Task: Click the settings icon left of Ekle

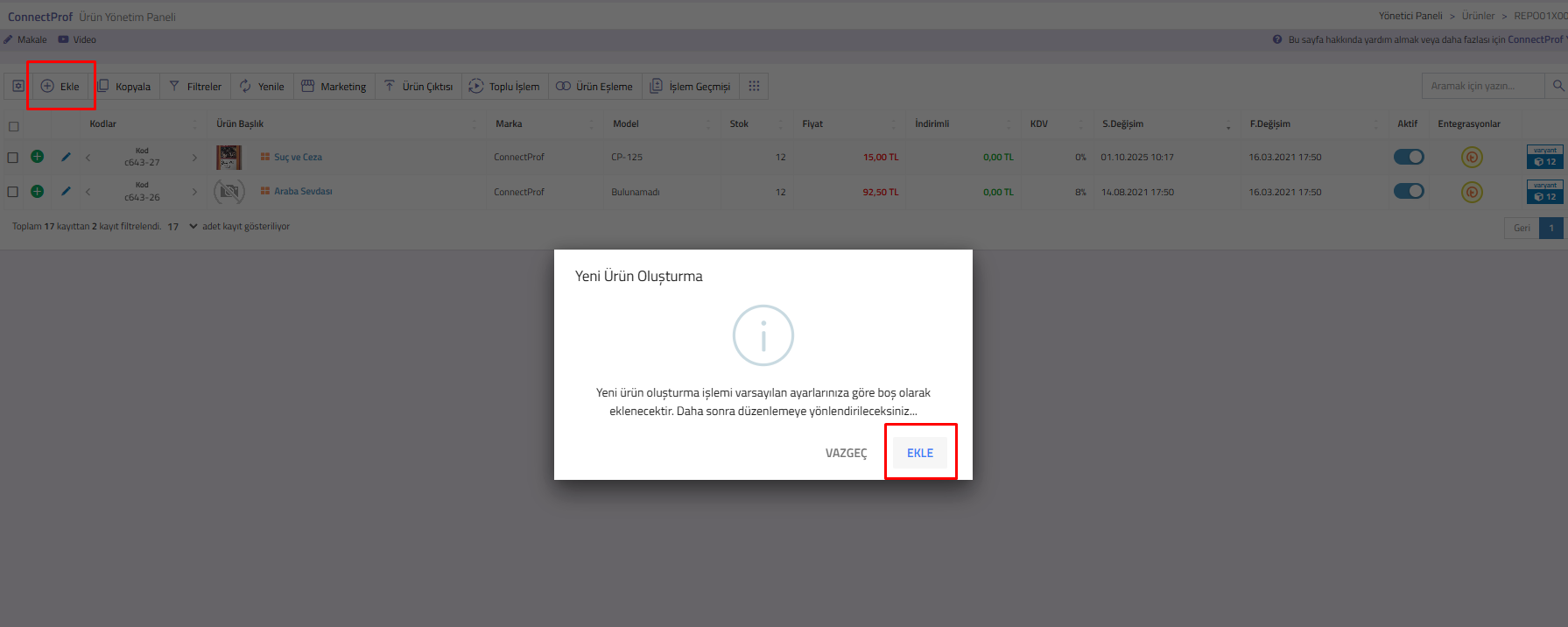Action: pyautogui.click(x=18, y=86)
